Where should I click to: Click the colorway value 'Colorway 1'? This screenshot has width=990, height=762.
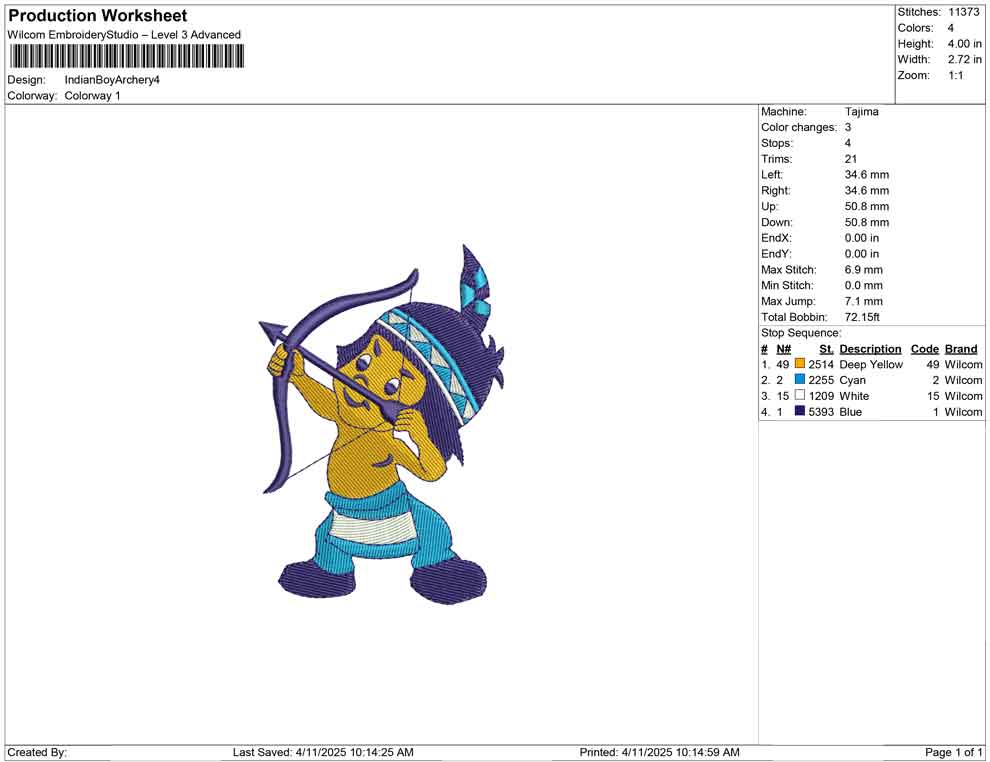[x=92, y=96]
